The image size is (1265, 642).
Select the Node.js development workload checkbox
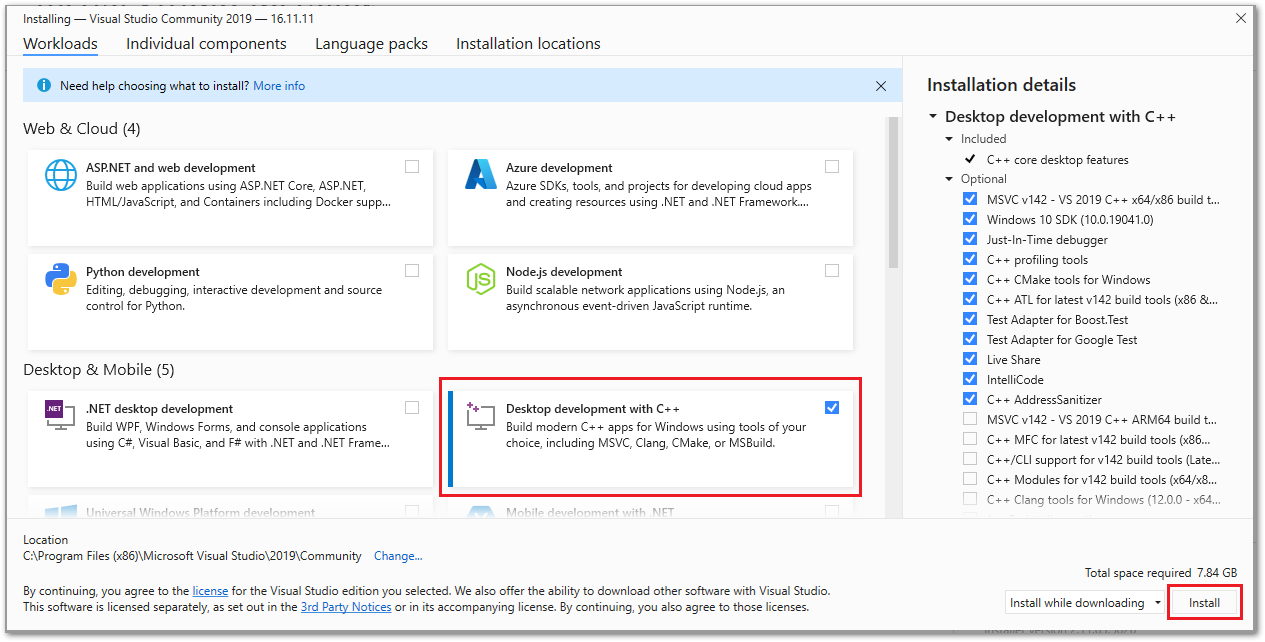tap(832, 271)
